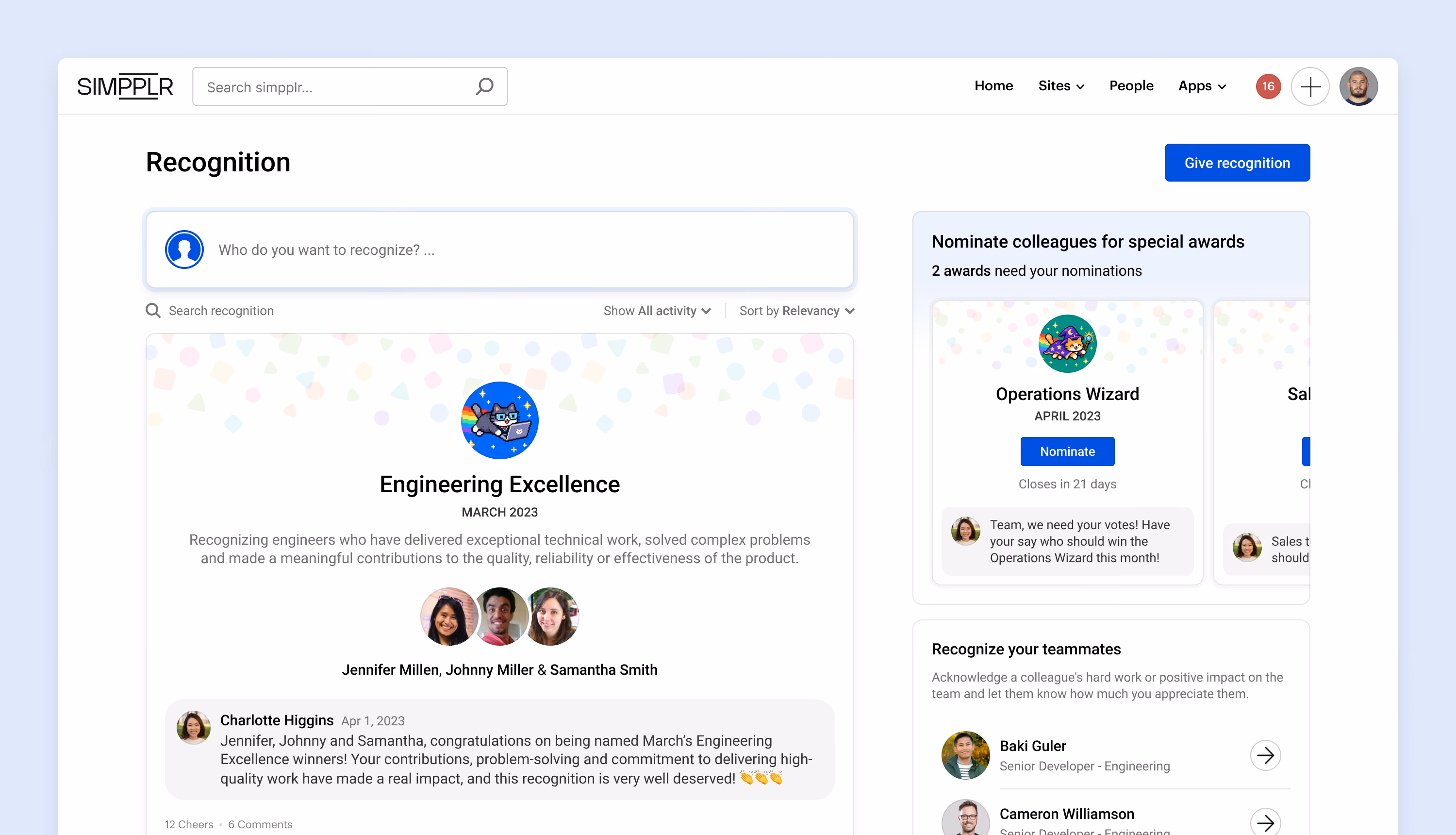1456x835 pixels.
Task: Click the arrow next to Cameron Williamson
Action: pos(1265,823)
